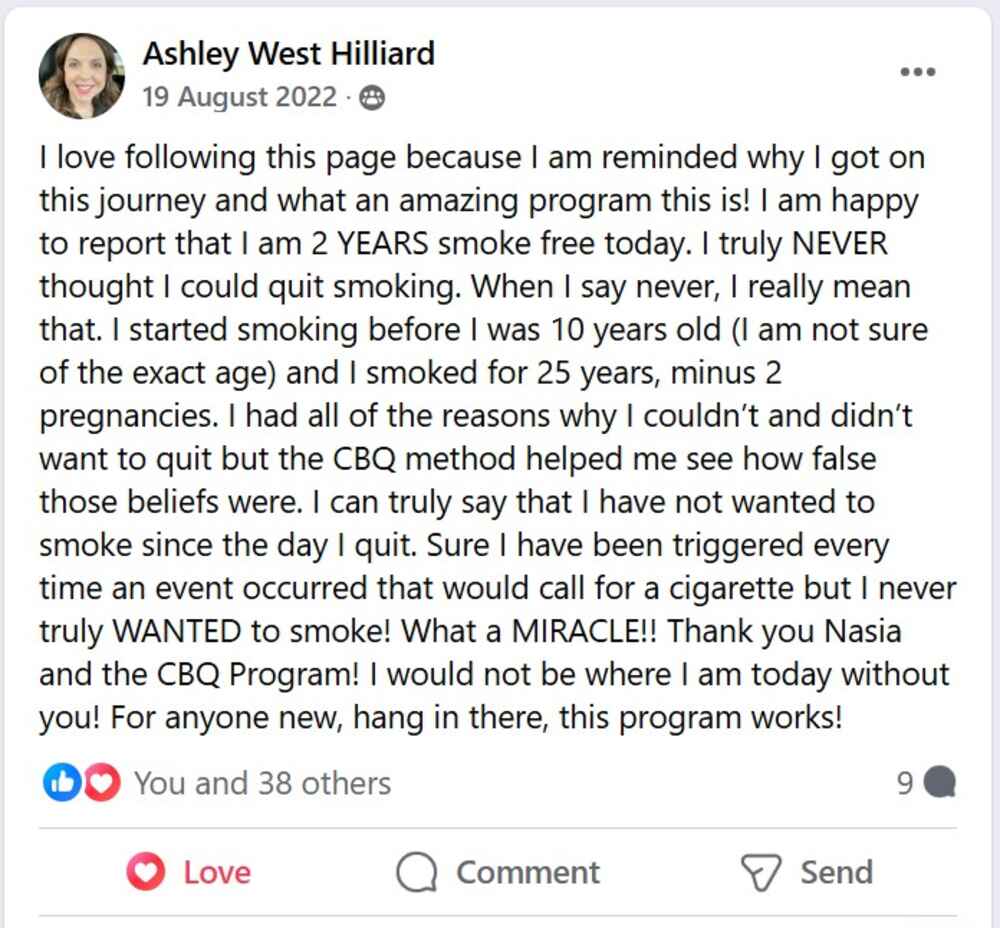Click the comment count number 9

[x=905, y=783]
